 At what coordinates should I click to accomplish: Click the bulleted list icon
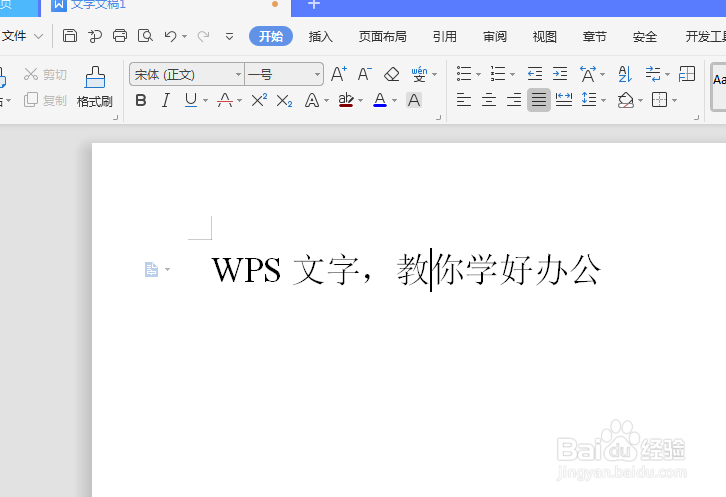coord(464,74)
